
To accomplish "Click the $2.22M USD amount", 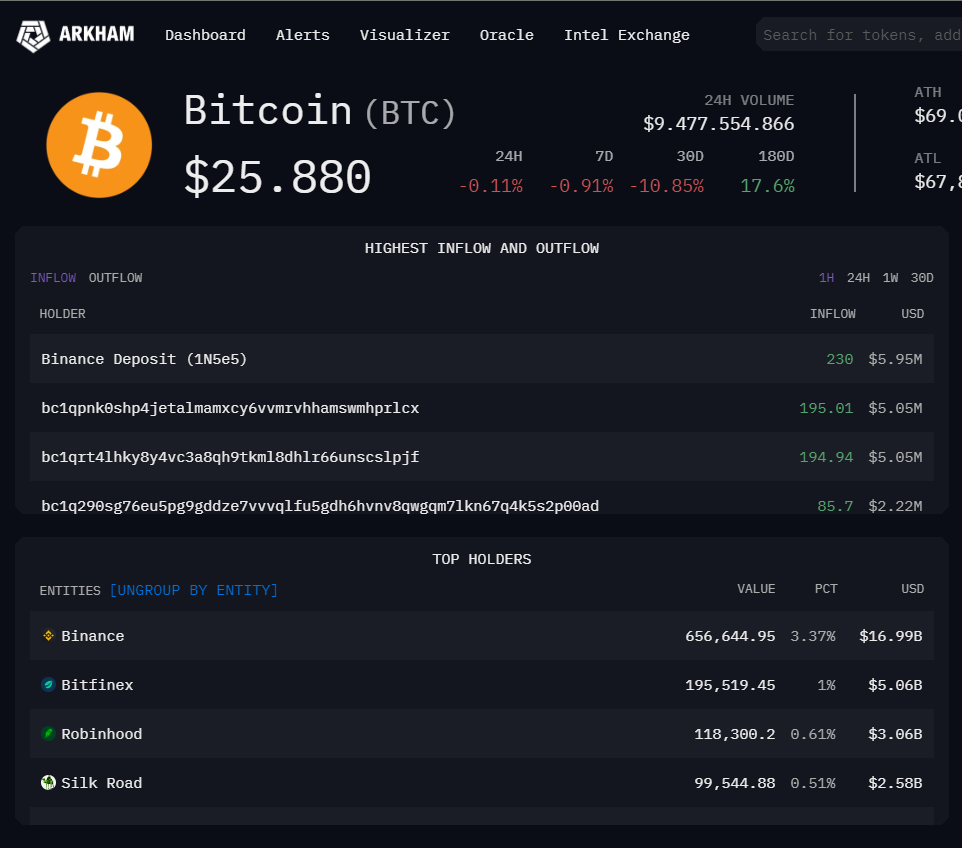I will click(x=895, y=506).
